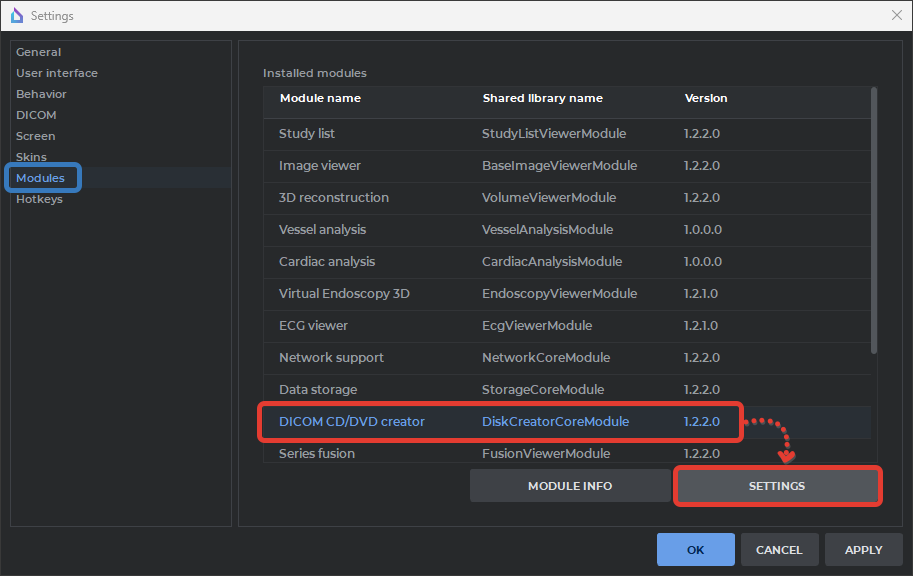Select the Screen settings category

36,136
